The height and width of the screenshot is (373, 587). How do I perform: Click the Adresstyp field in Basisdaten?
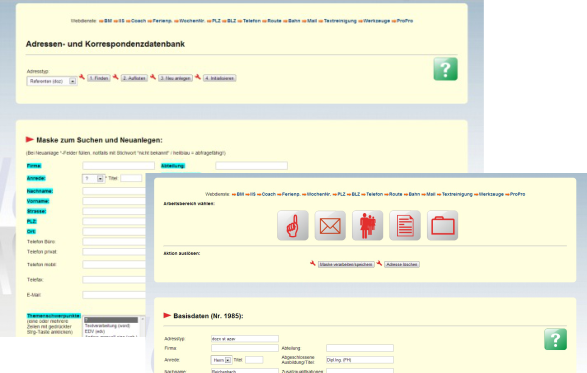pyautogui.click(x=245, y=339)
